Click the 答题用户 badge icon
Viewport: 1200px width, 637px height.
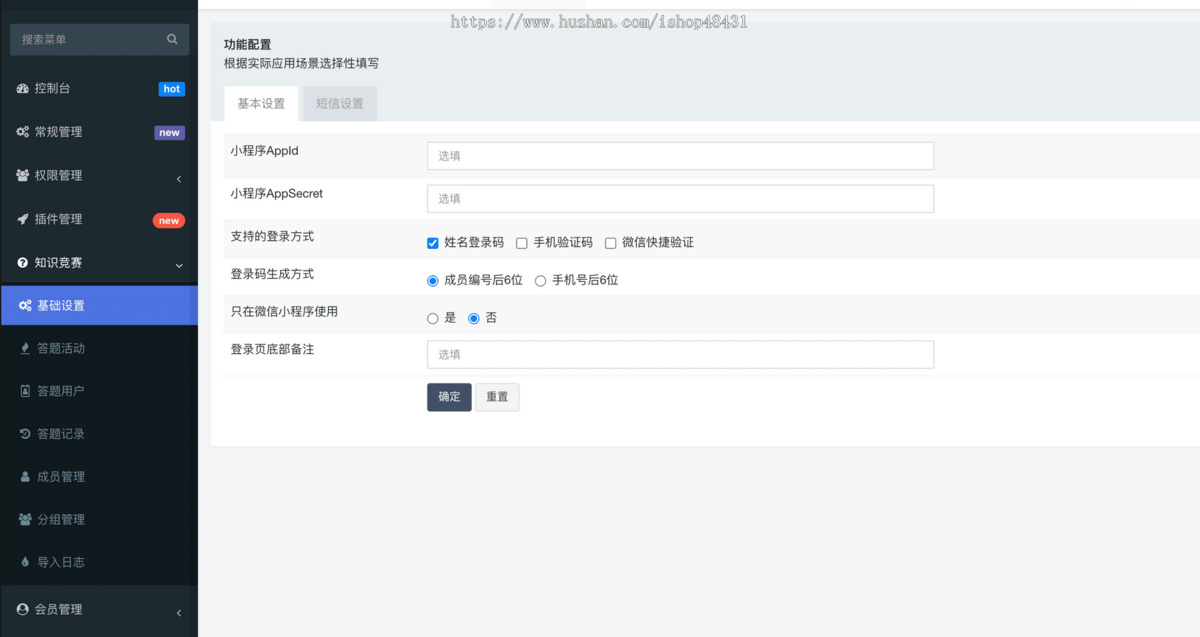[x=26, y=391]
